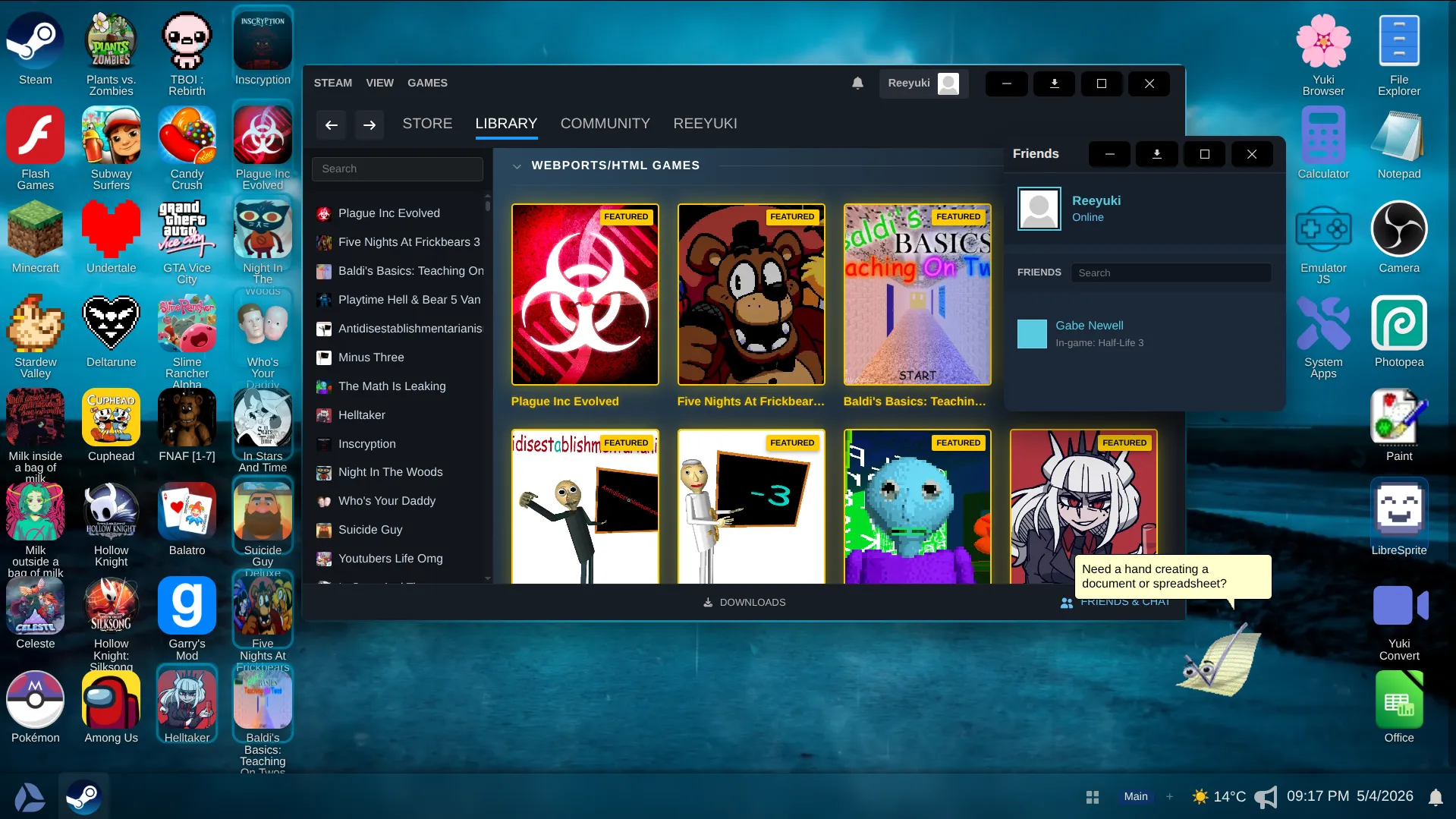Open Plague Inc Evolved featured thumbnail
Viewport: 1456px width, 819px height.
[585, 295]
